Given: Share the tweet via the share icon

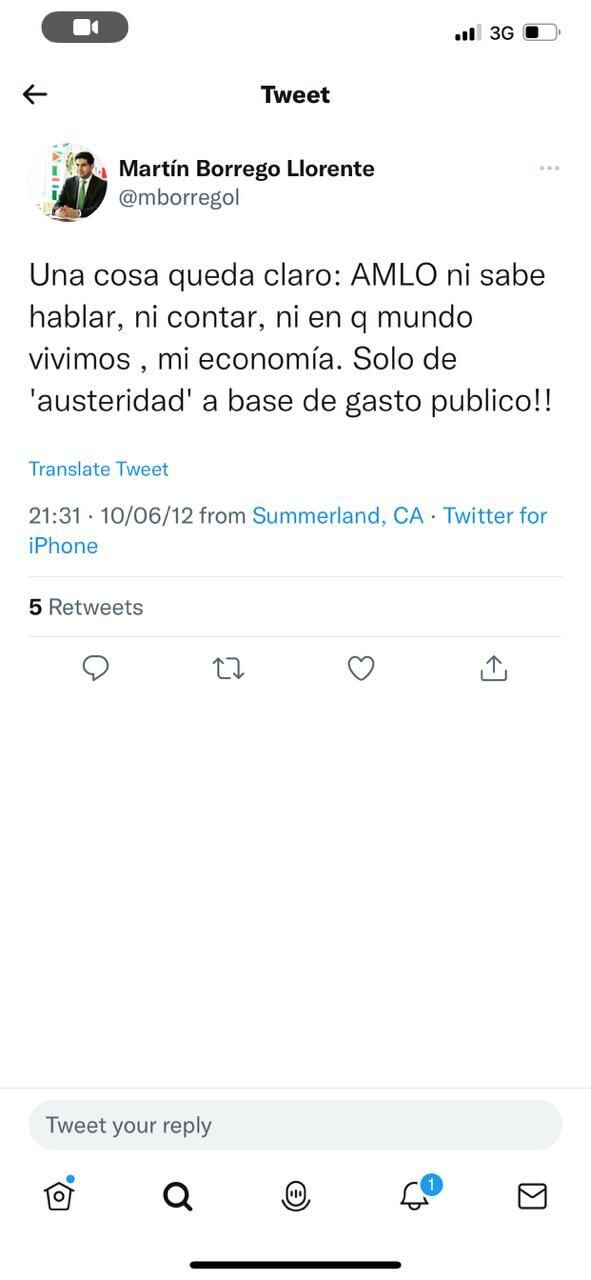Looking at the screenshot, I should [x=493, y=668].
